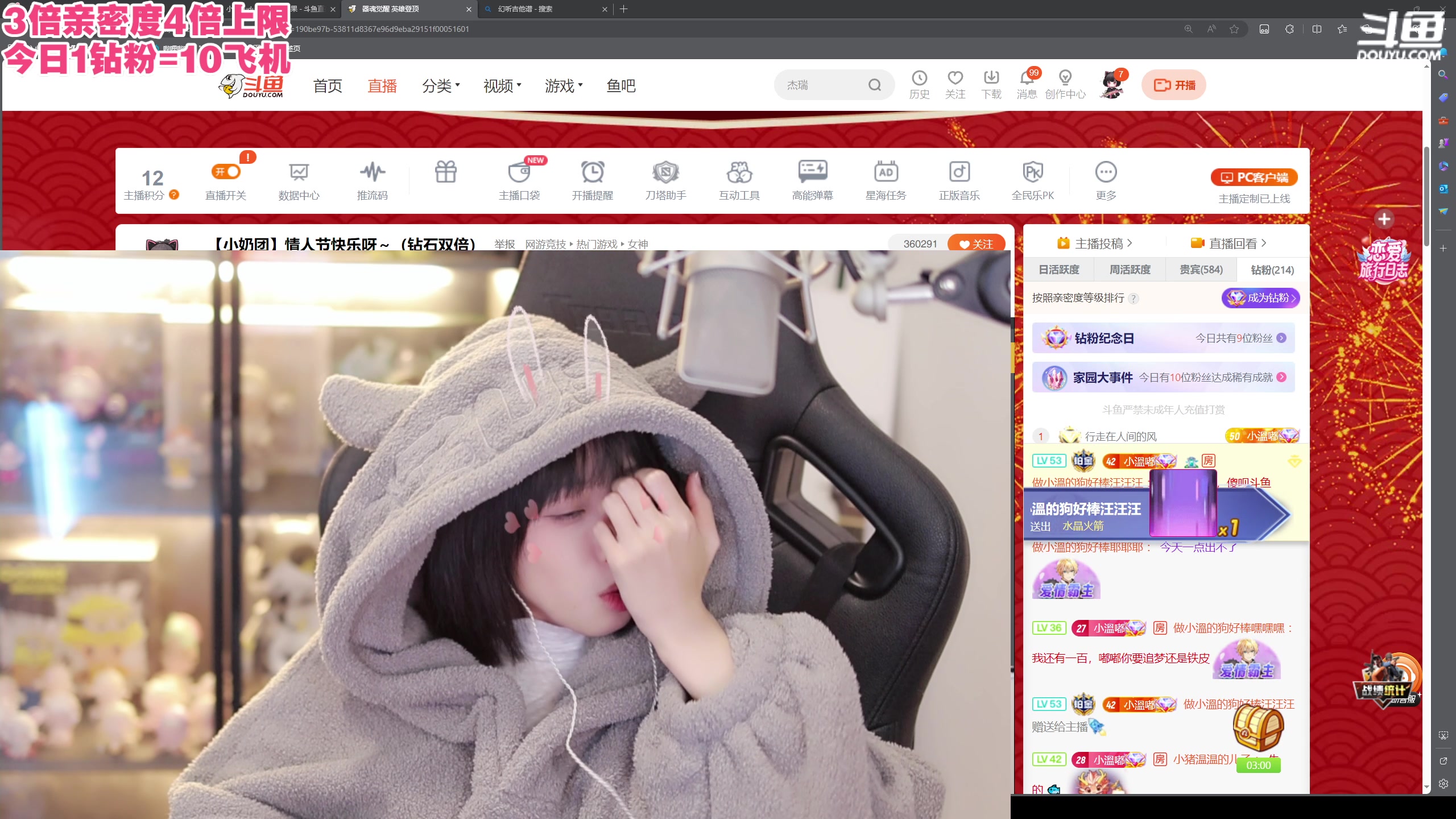Image resolution: width=1456 pixels, height=819 pixels.
Task: Click the 开播 button
Action: coord(1174,85)
